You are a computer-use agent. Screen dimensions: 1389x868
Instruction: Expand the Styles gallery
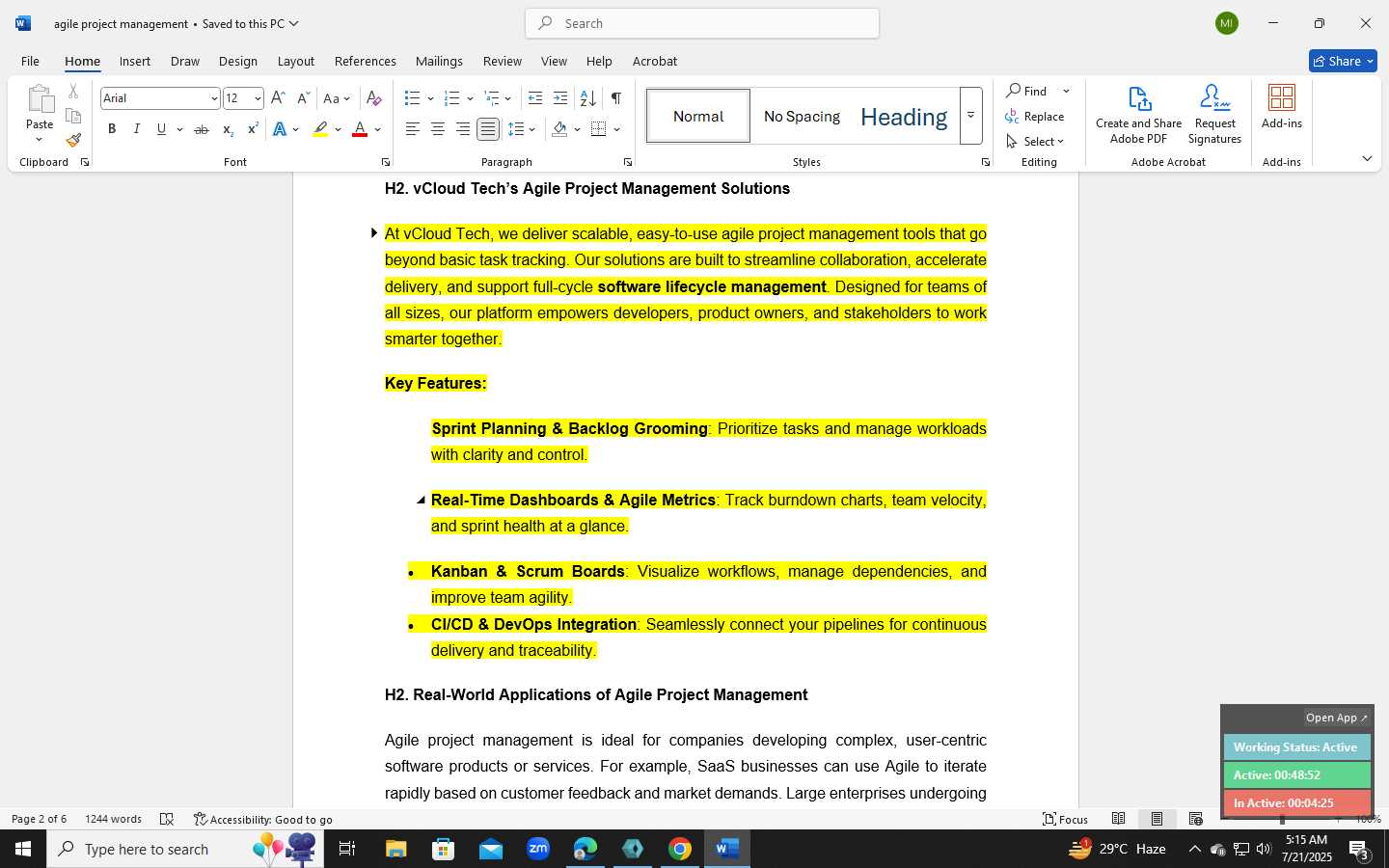click(x=970, y=116)
